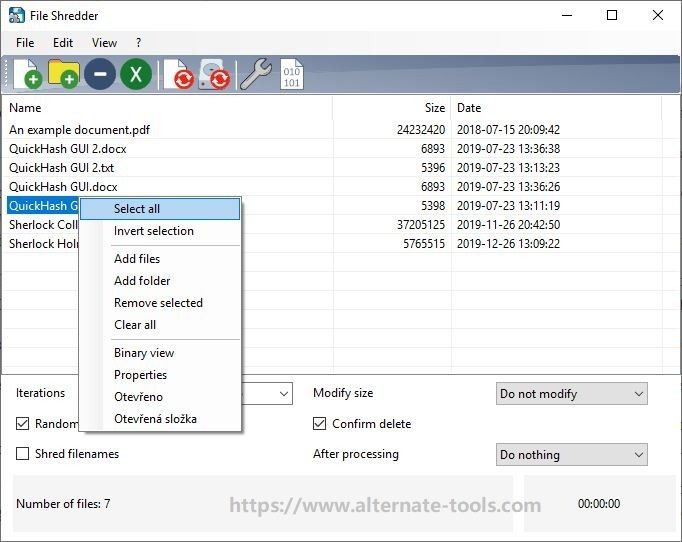
Task: Open the Edit menu
Action: click(x=63, y=43)
